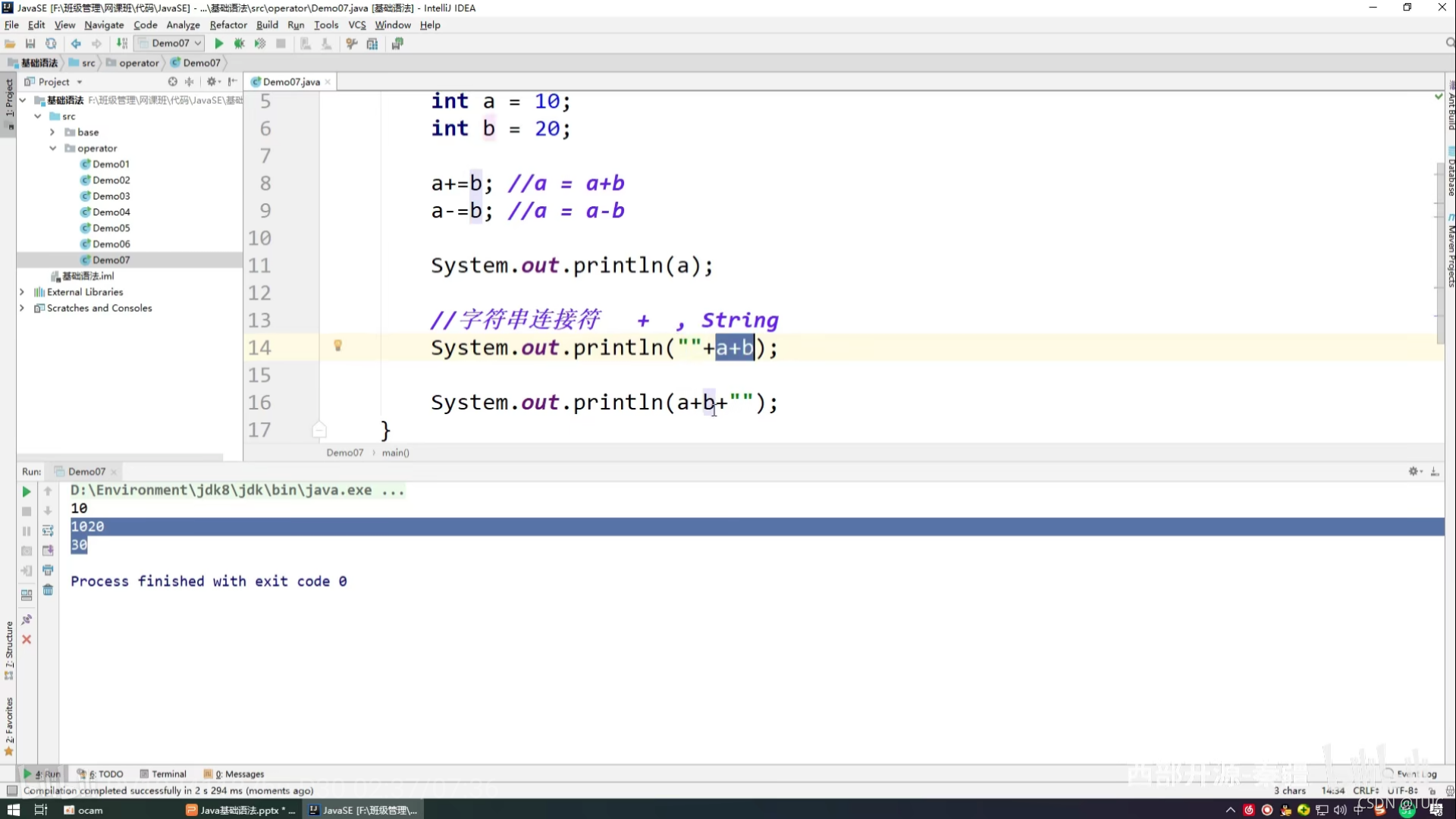Click the Synchronize toolbar icon
This screenshot has height=819, width=1456.
51,44
